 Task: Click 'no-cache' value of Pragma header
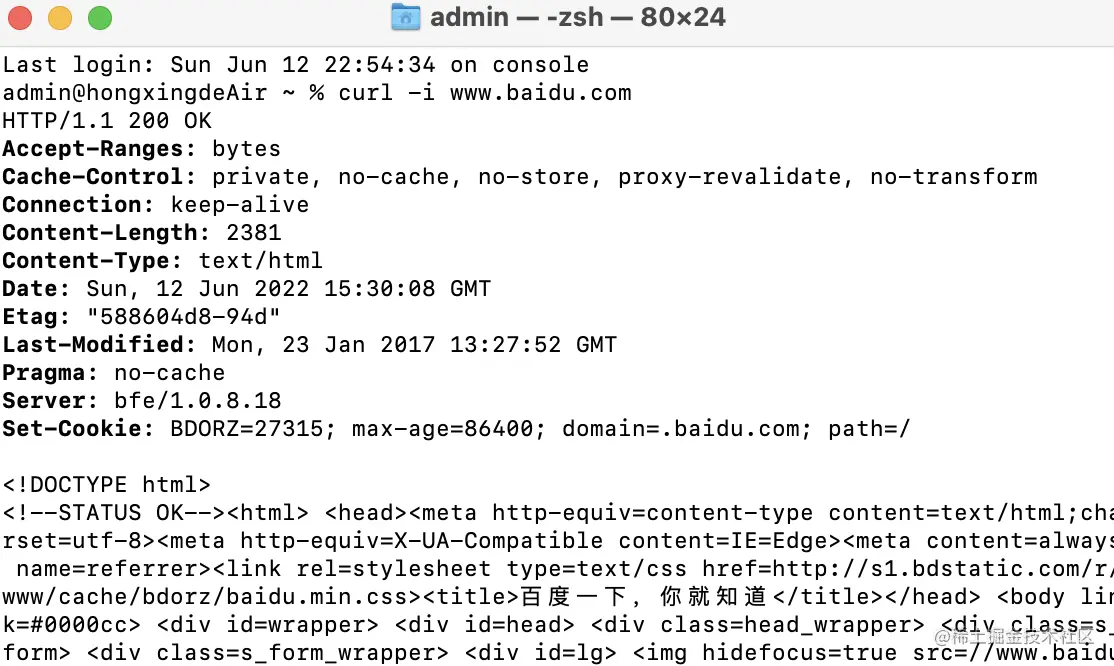pyautogui.click(x=170, y=373)
